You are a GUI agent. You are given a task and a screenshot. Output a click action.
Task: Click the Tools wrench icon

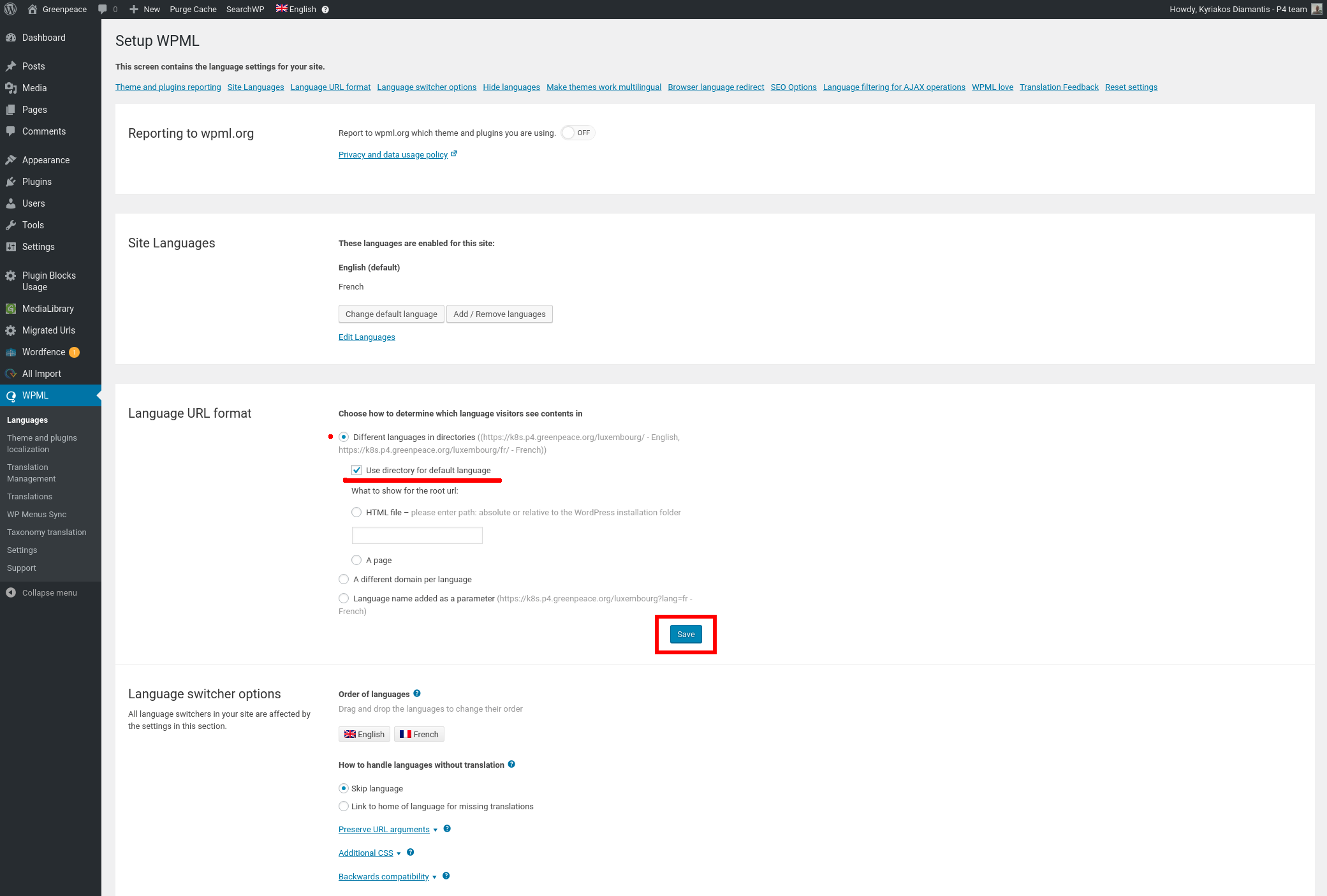(x=11, y=225)
